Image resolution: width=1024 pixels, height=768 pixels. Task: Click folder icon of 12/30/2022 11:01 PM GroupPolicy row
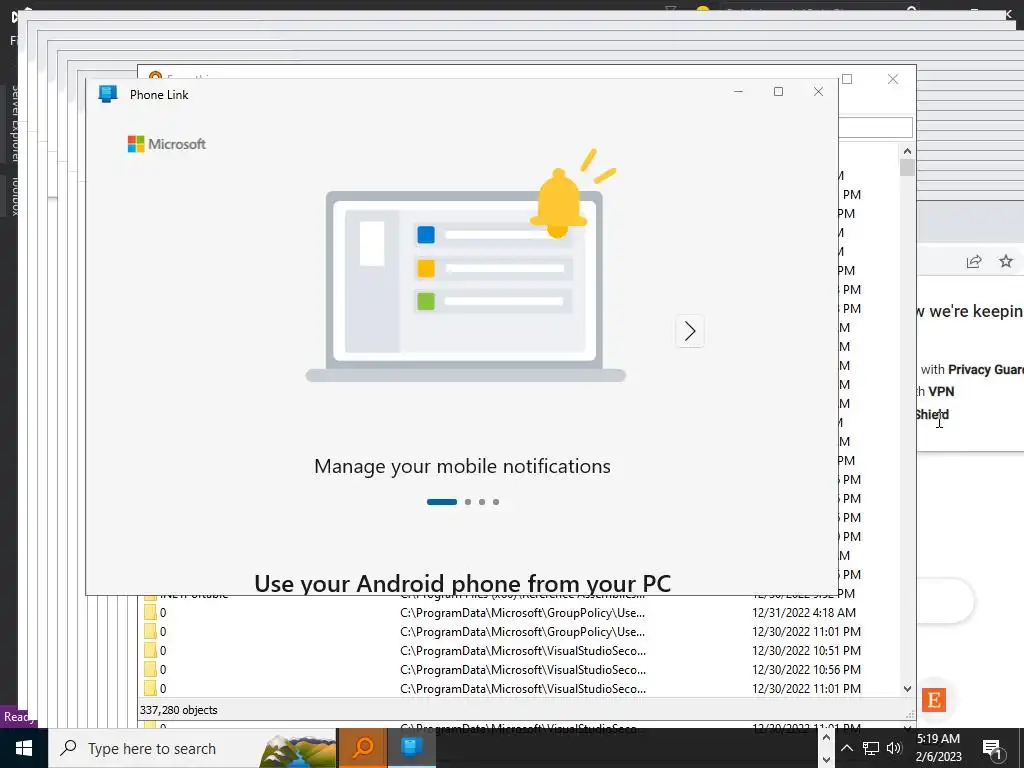click(x=150, y=632)
